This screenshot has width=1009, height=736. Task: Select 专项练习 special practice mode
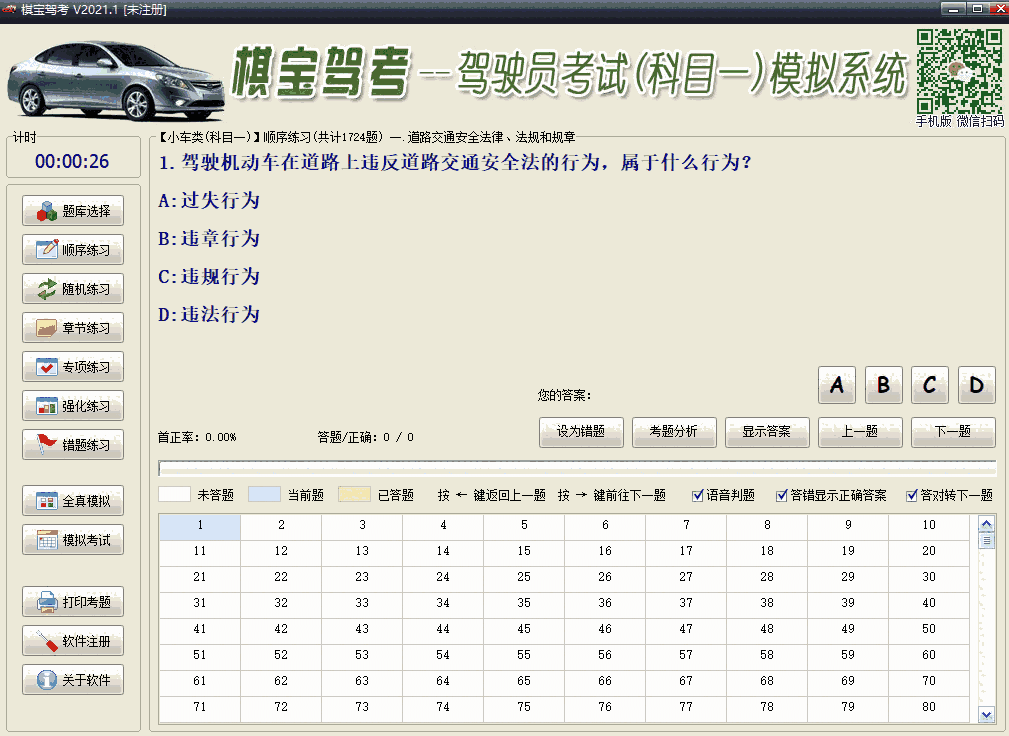[x=71, y=366]
